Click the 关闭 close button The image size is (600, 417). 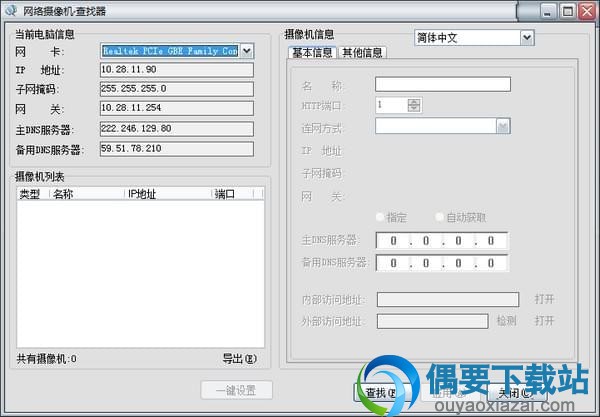pyautogui.click(x=517, y=393)
